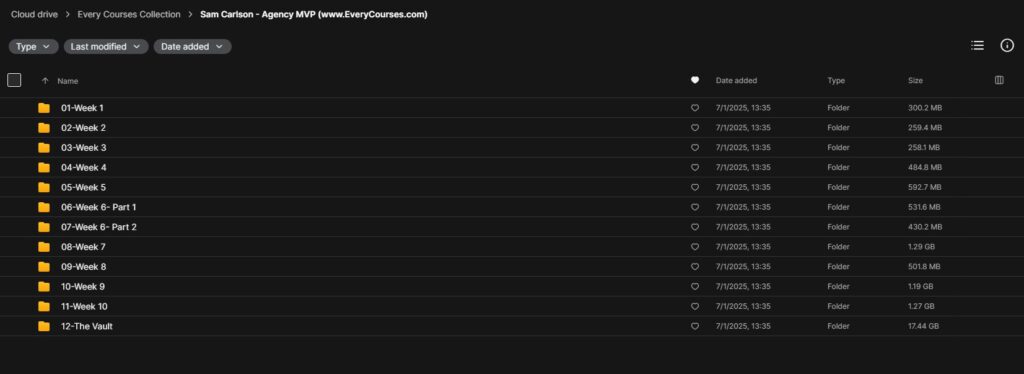
Task: Switch to list view icon
Action: [x=977, y=46]
